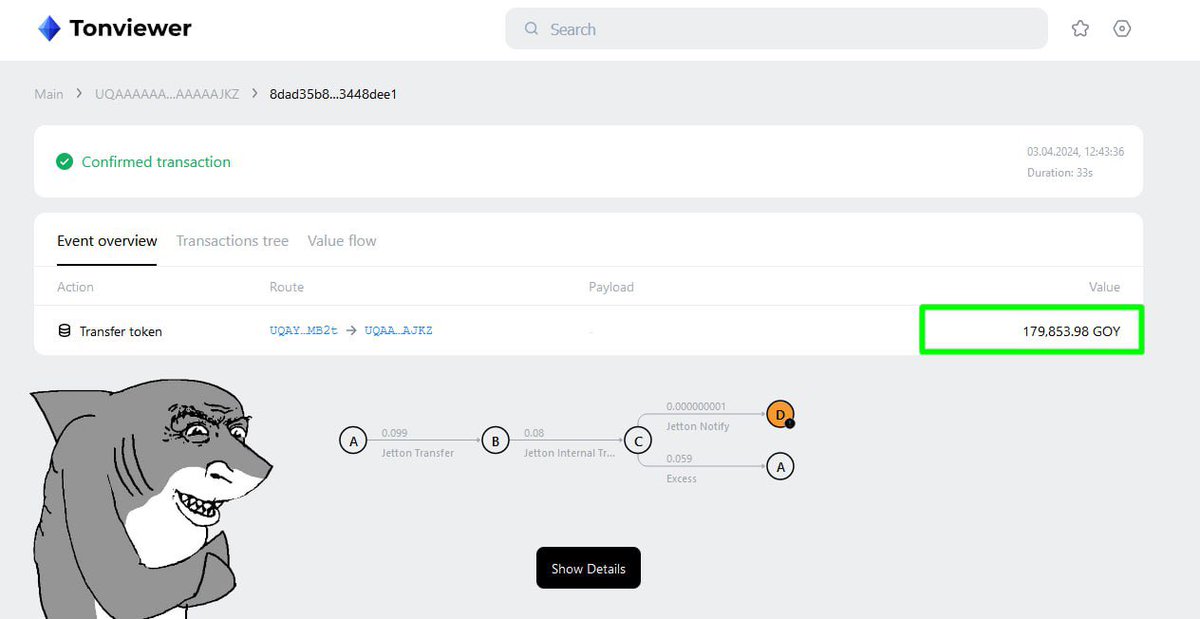The image size is (1200, 619).
Task: Click the 179,853.98 GOY value
Action: 1071,331
